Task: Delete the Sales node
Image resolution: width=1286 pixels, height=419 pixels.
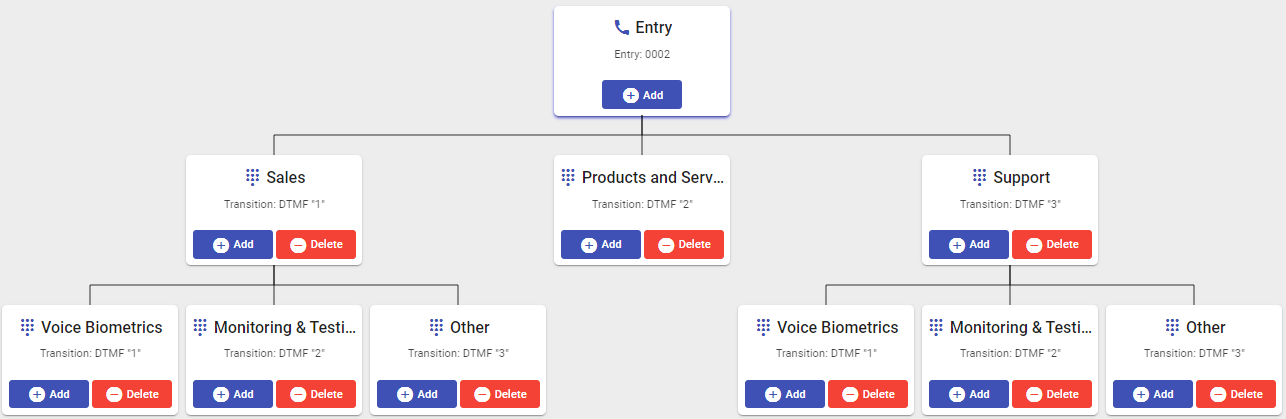Action: [316, 245]
